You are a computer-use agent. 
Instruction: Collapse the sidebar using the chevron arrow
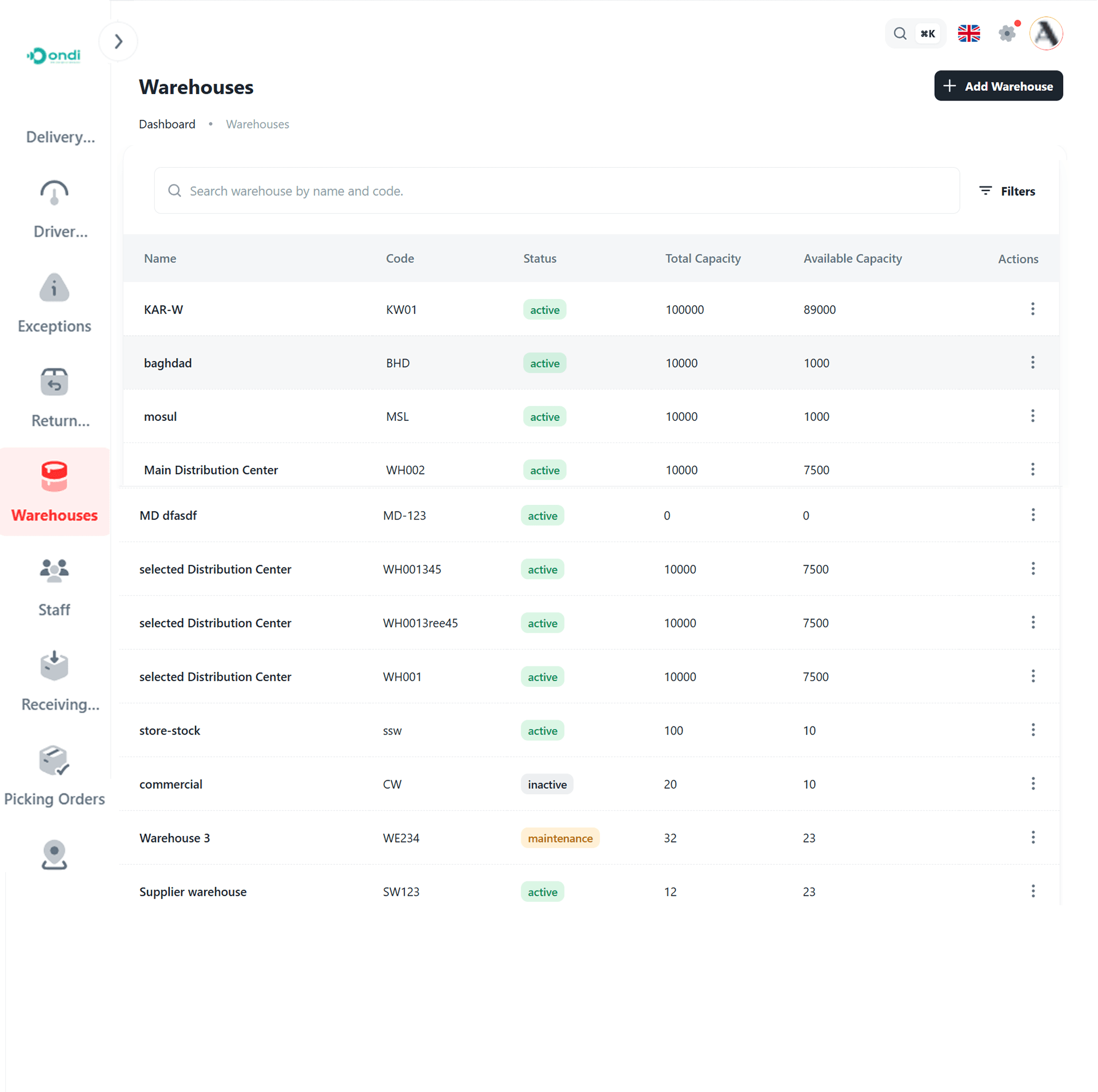tap(118, 41)
